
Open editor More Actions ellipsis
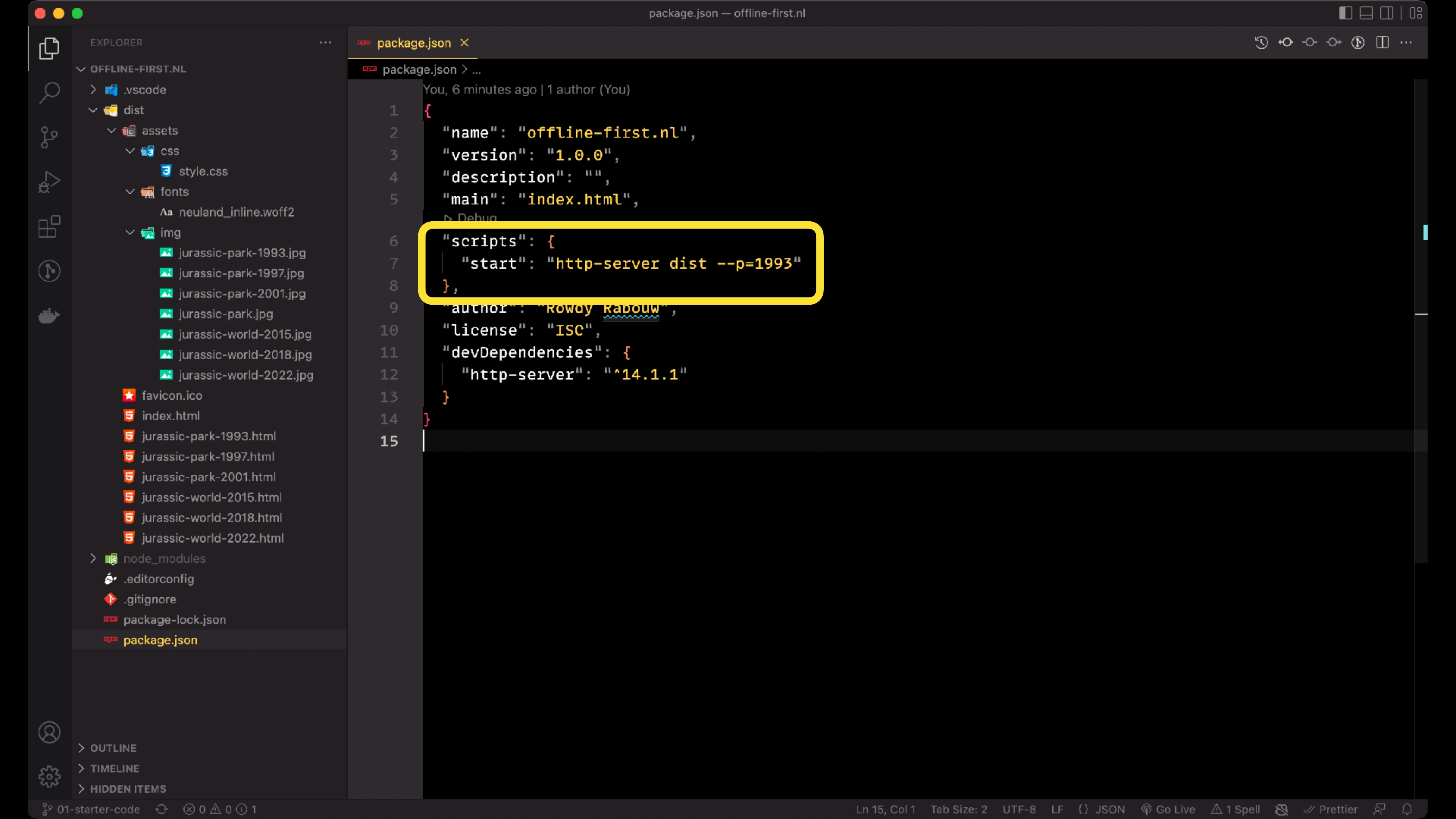[x=1406, y=42]
